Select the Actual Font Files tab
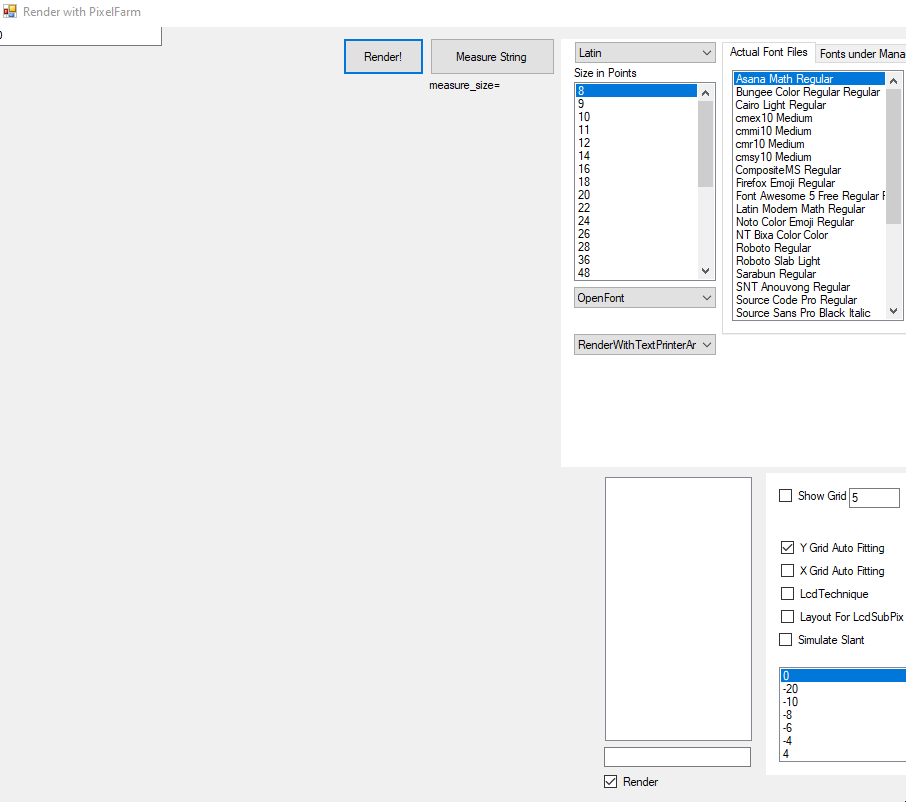This screenshot has height=802, width=906. point(770,55)
